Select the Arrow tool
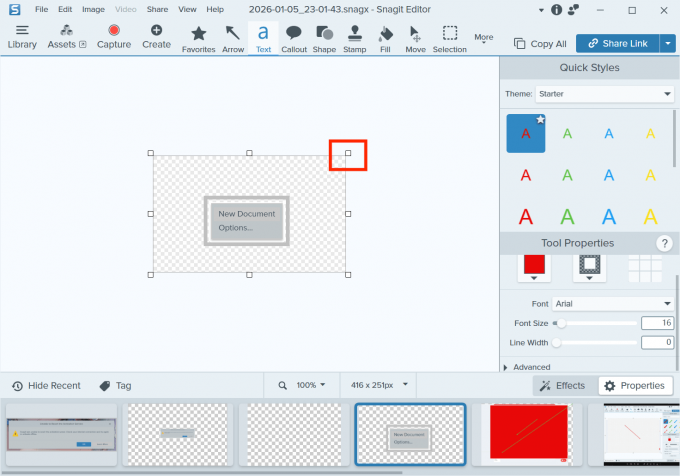The image size is (680, 476). pyautogui.click(x=232, y=38)
